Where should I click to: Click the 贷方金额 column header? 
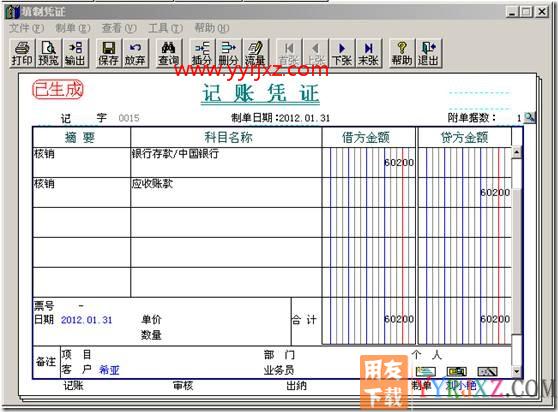464,137
